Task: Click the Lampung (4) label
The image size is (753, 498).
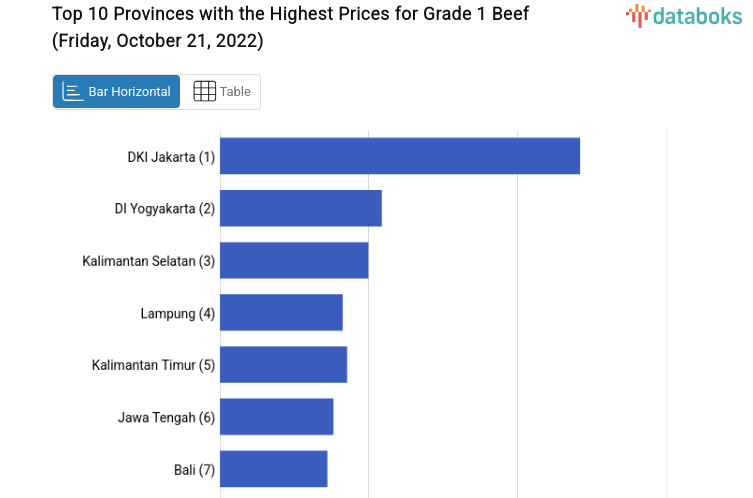Action: [x=177, y=313]
